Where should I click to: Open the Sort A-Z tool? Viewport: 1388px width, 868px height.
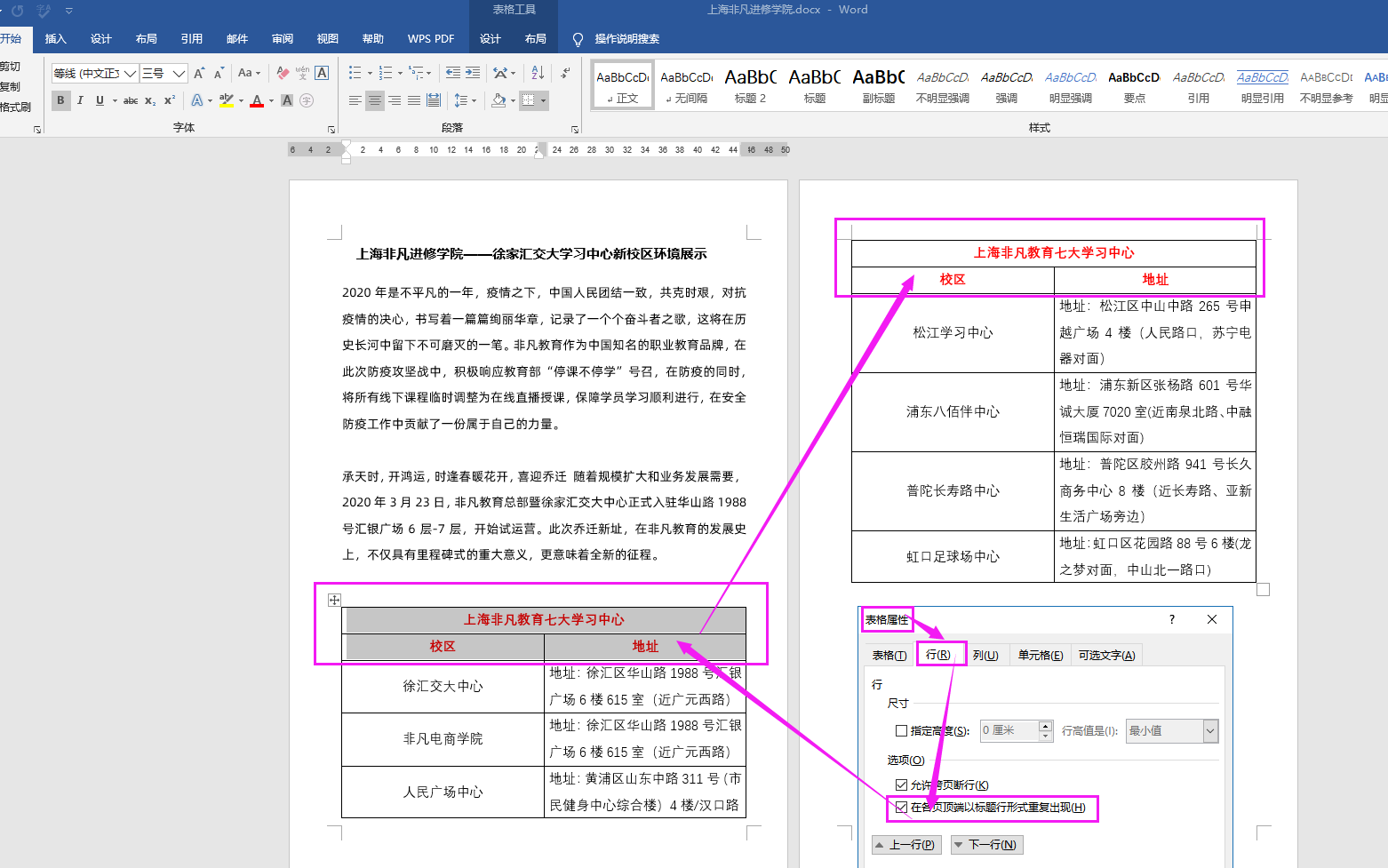click(x=538, y=73)
